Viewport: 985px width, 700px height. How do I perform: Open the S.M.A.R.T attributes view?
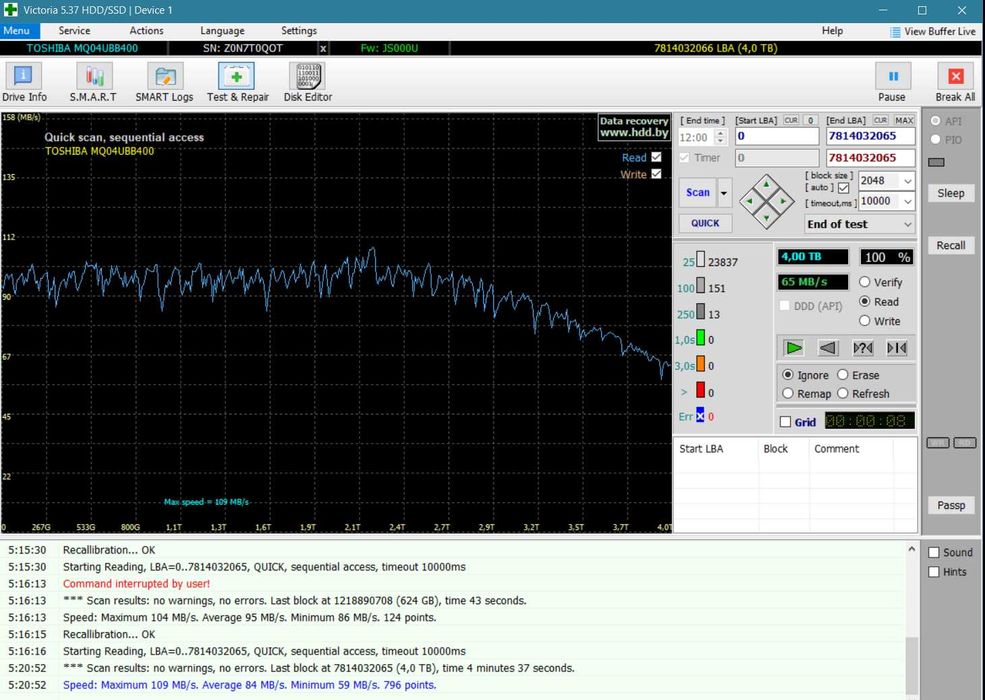pyautogui.click(x=93, y=82)
